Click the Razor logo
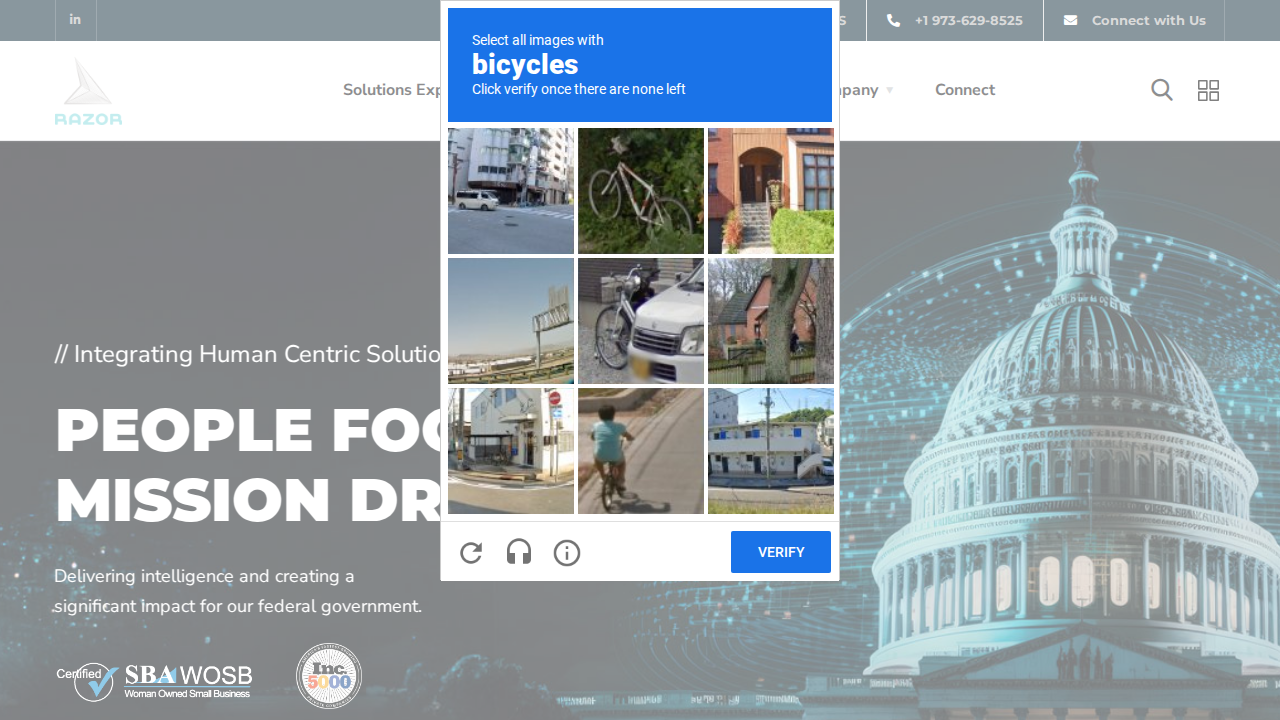Image resolution: width=1280 pixels, height=720 pixels. tap(88, 91)
